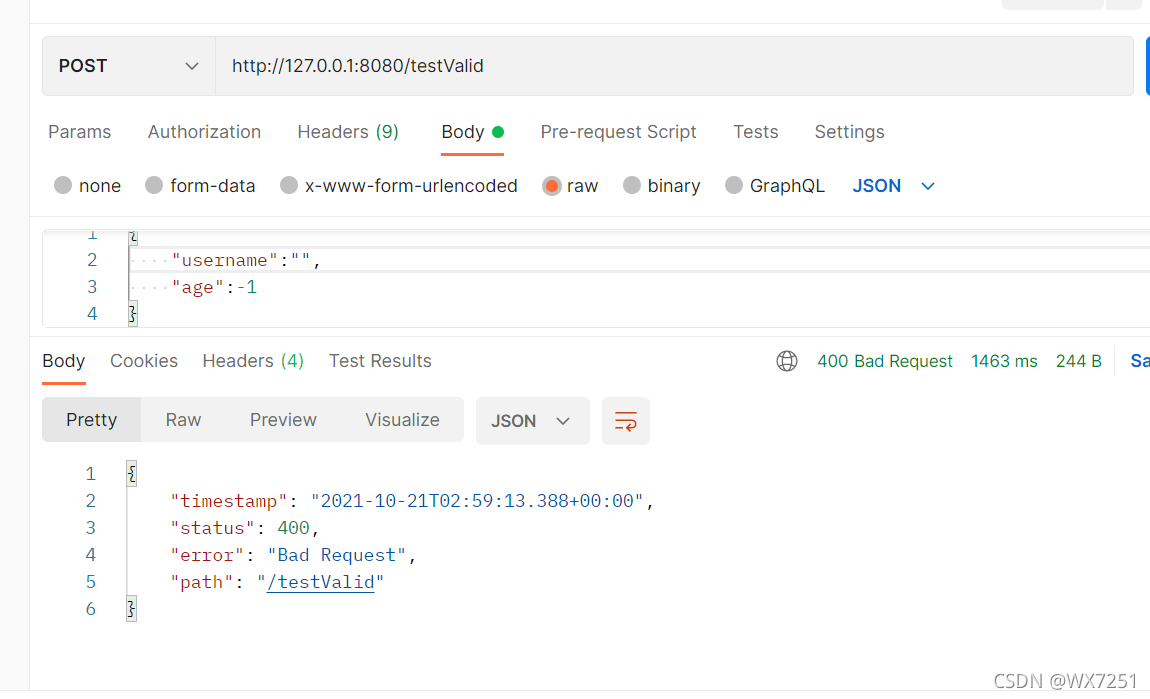The width and height of the screenshot is (1150, 699).
Task: Select the none body radio button
Action: pyautogui.click(x=64, y=186)
